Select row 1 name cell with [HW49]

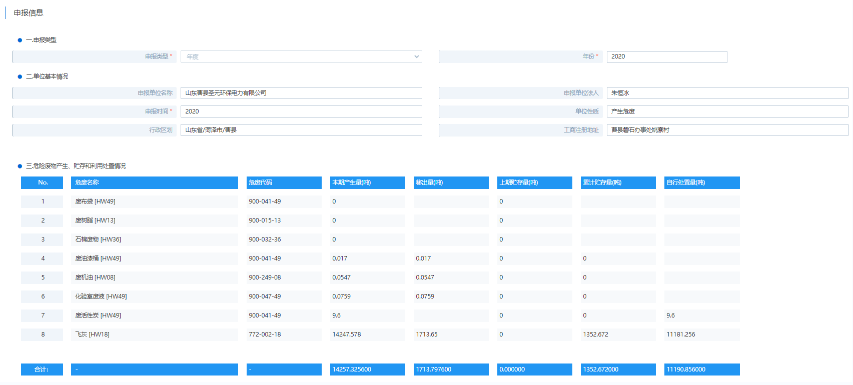[x=154, y=202]
